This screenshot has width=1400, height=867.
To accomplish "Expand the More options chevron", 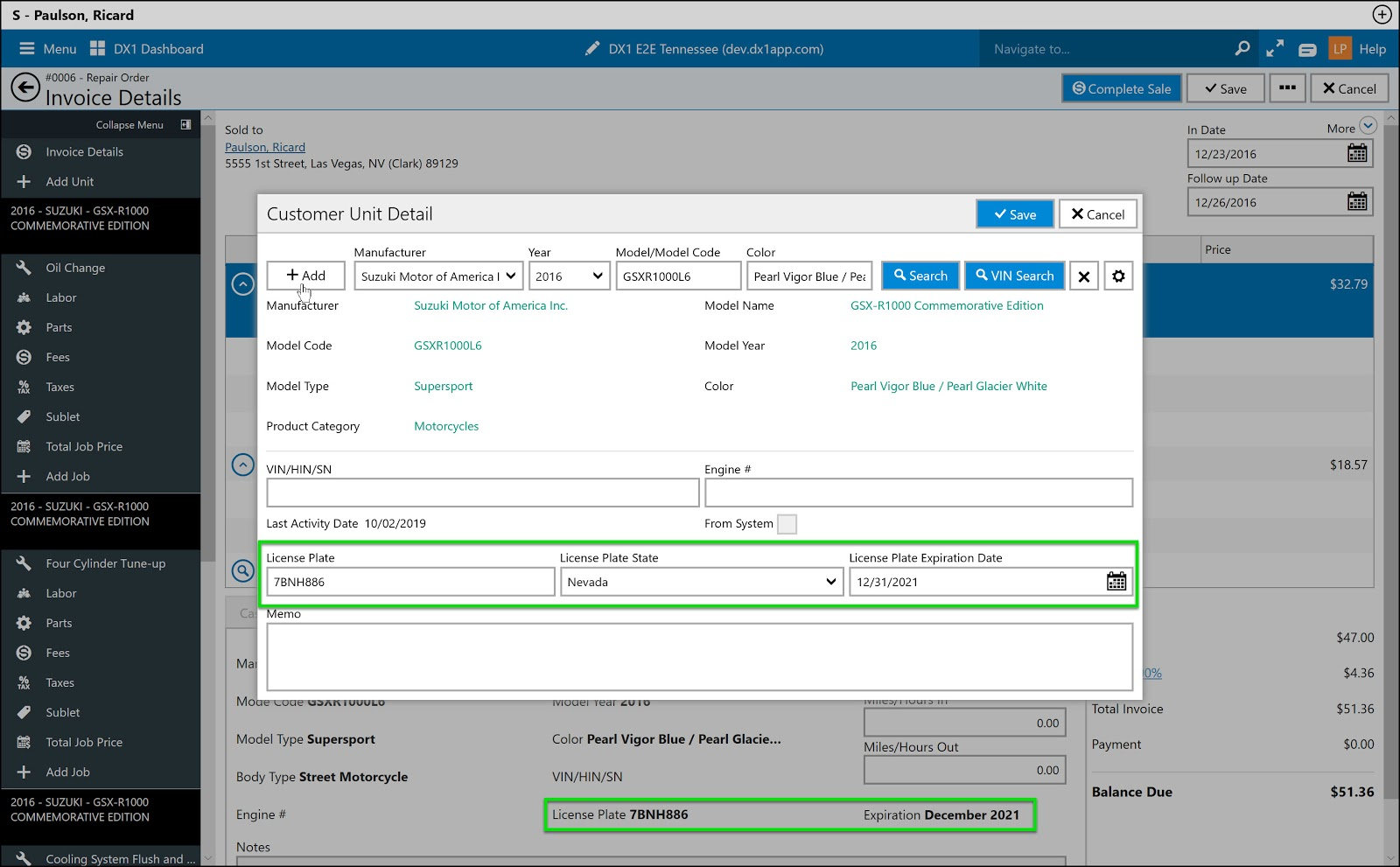I will click(1368, 126).
